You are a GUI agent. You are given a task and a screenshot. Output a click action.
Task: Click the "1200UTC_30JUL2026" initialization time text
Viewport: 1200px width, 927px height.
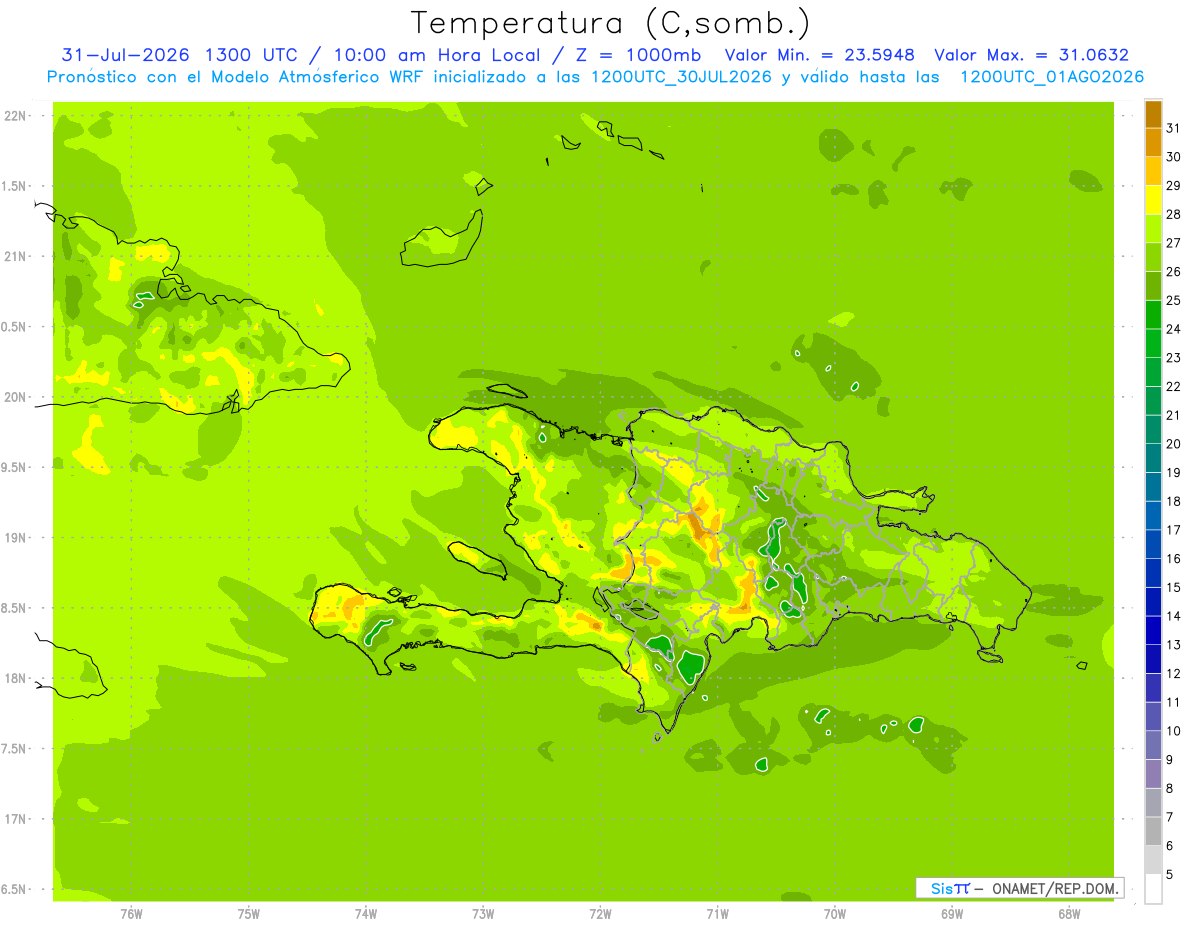(x=681, y=77)
